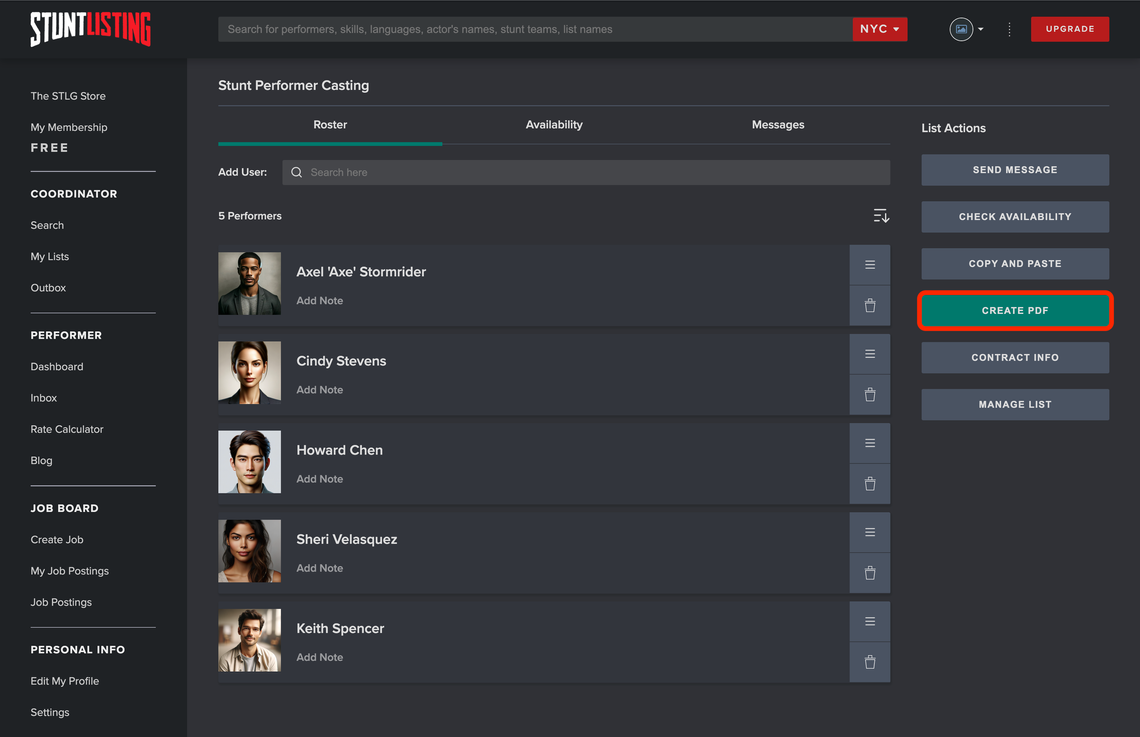Open hamburger menu for Howard Chen
The width and height of the screenshot is (1140, 737).
pyautogui.click(x=869, y=443)
